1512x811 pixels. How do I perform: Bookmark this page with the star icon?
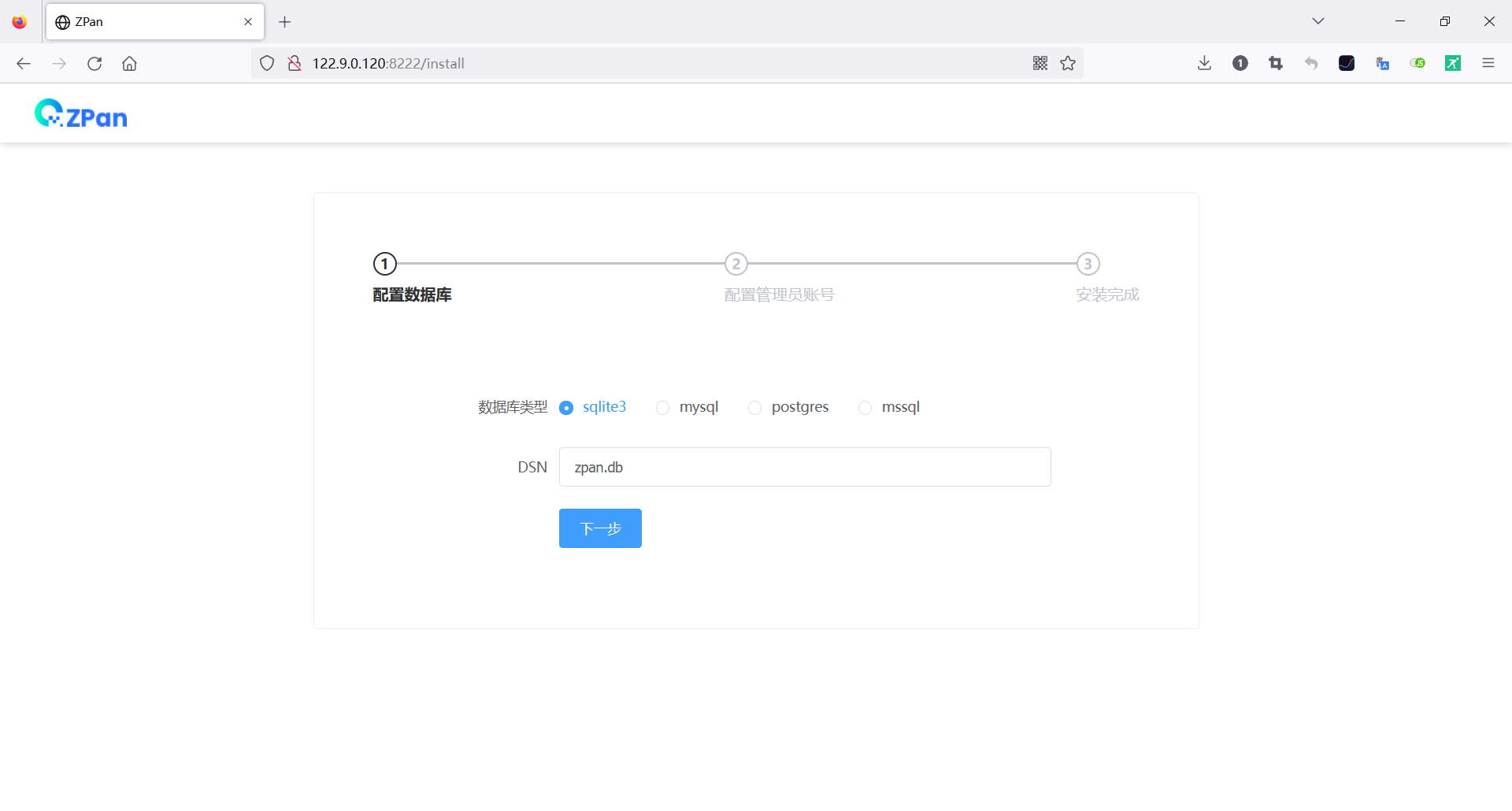point(1068,63)
